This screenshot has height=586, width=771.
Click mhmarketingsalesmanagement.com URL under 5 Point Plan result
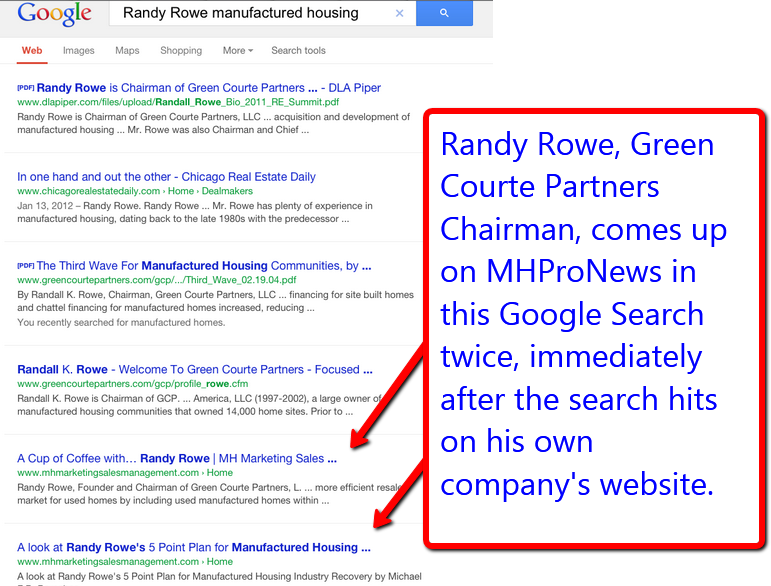coord(125,561)
